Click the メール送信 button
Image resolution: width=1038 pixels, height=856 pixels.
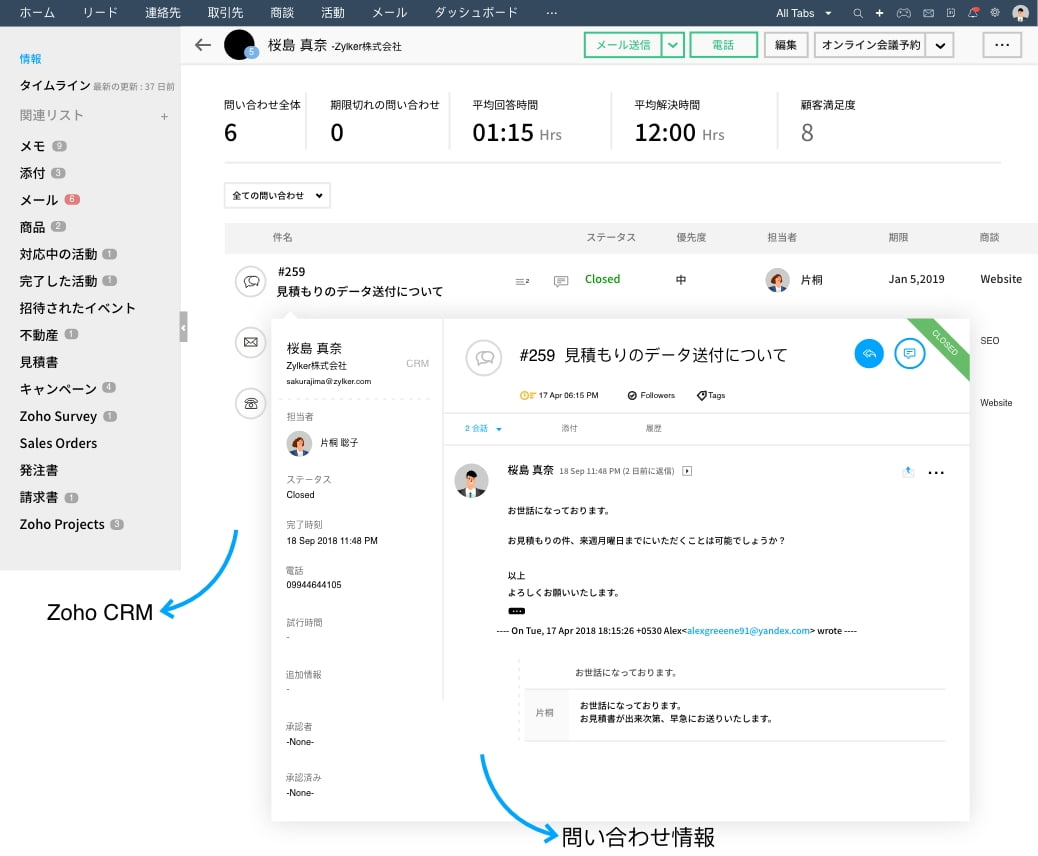(623, 45)
